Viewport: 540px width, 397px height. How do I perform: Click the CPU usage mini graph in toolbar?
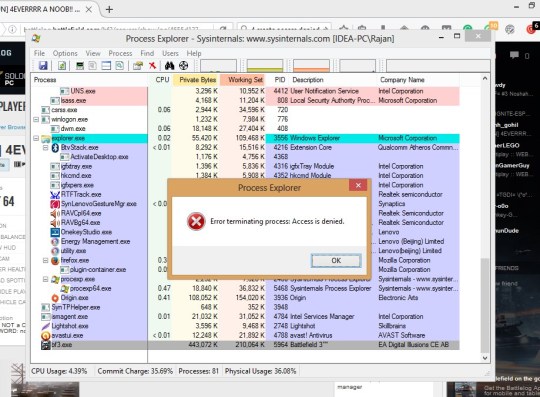click(x=218, y=65)
